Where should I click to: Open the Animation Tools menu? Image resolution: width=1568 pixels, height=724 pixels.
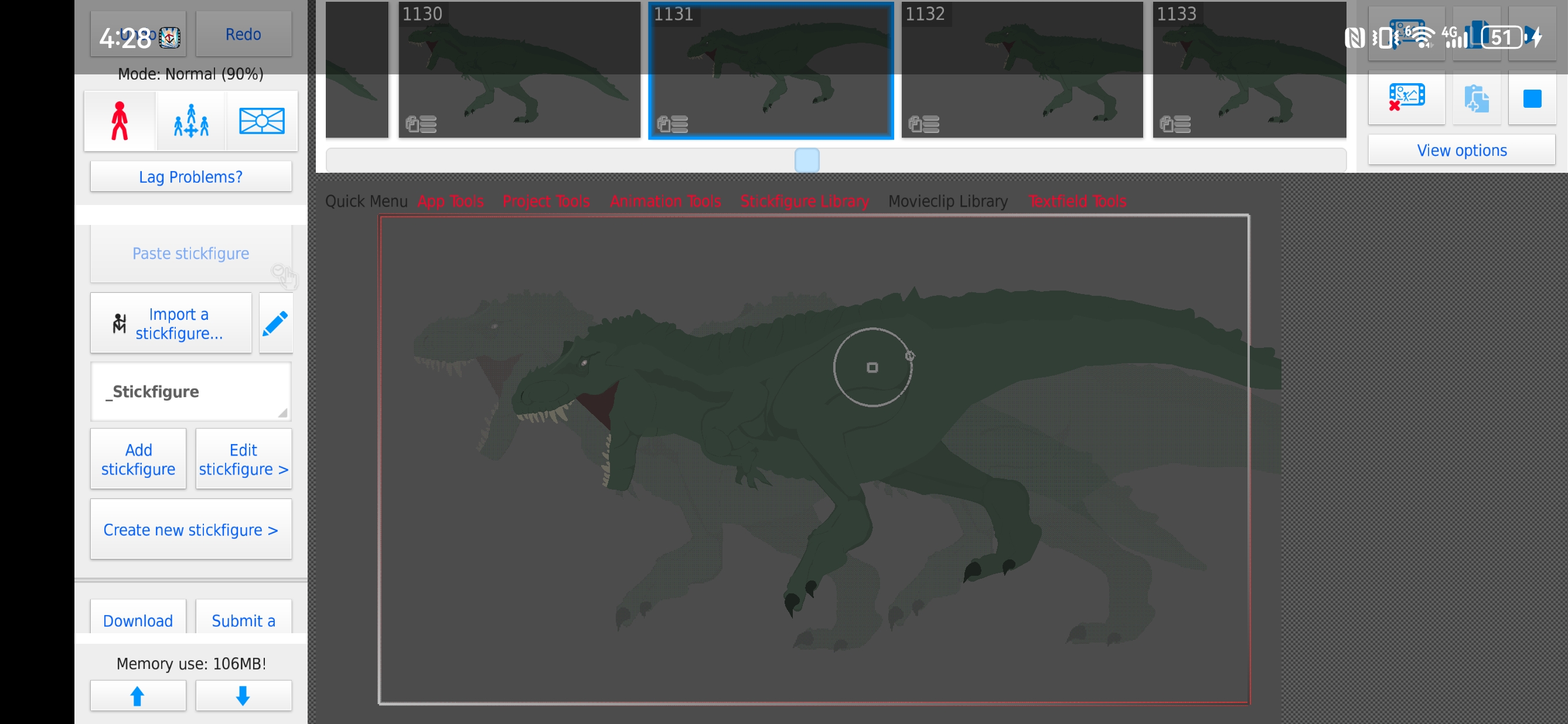(x=664, y=202)
